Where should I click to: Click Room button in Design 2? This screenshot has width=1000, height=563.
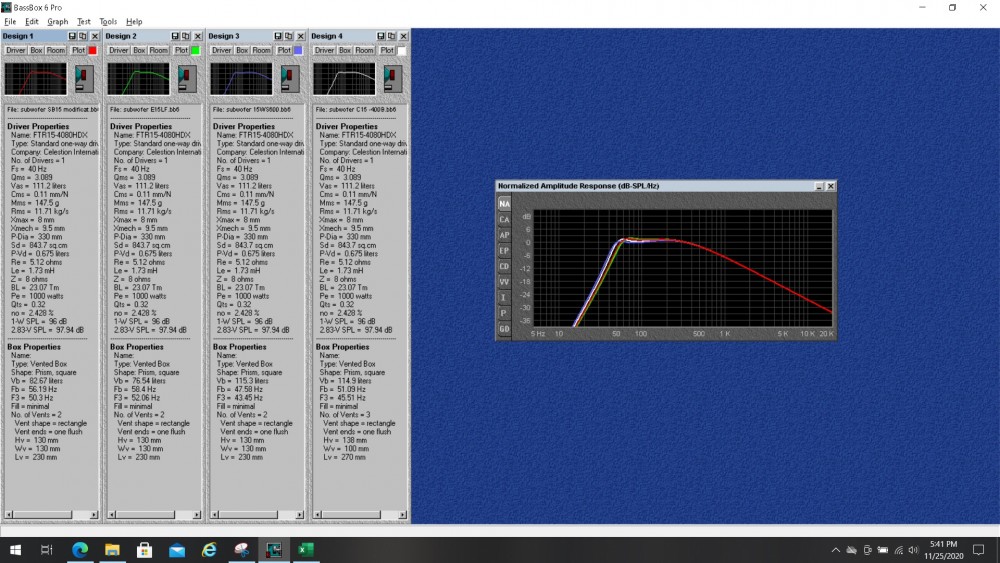(159, 50)
